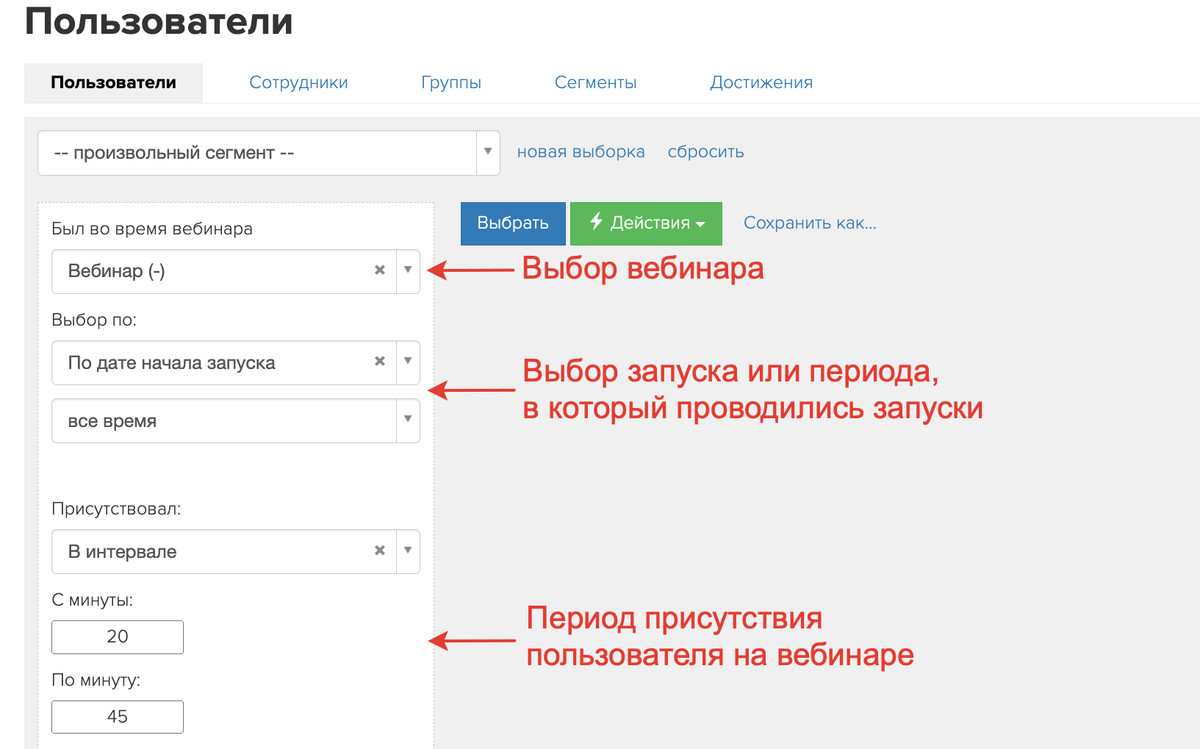
Task: Open the Достижения tab
Action: [x=761, y=83]
